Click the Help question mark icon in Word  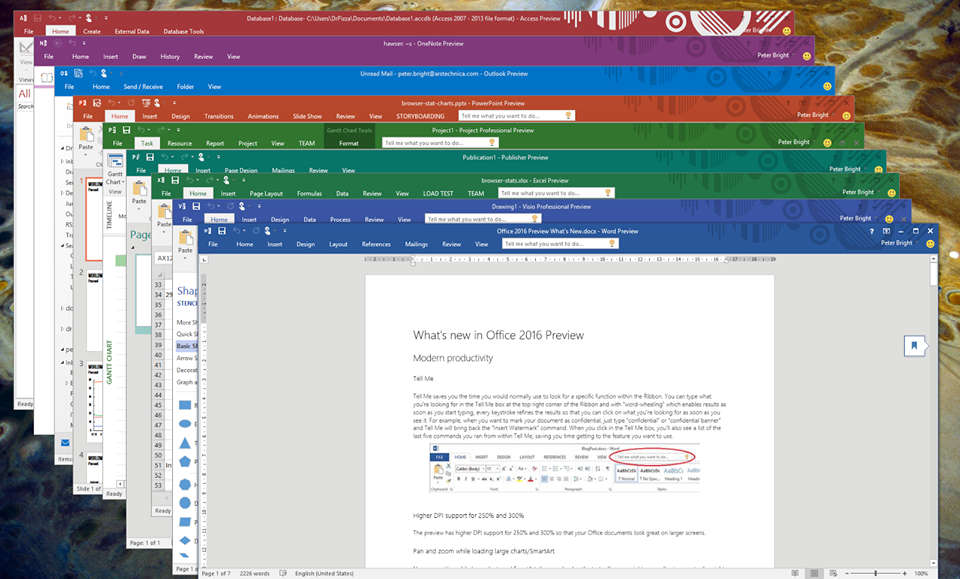coord(872,231)
